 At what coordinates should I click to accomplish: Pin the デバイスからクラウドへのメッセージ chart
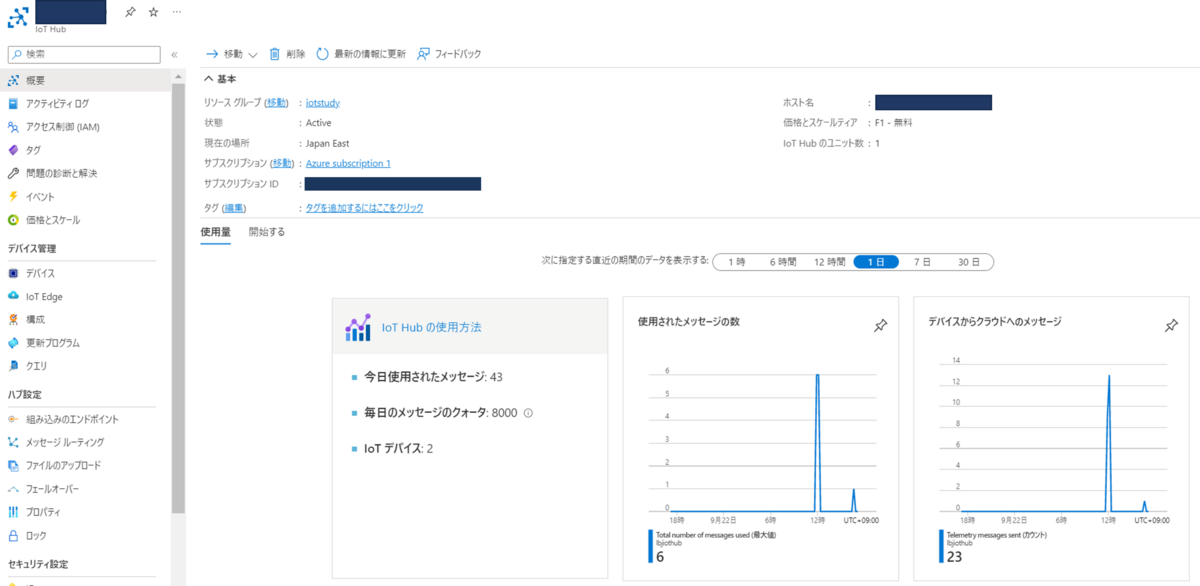pos(1171,326)
